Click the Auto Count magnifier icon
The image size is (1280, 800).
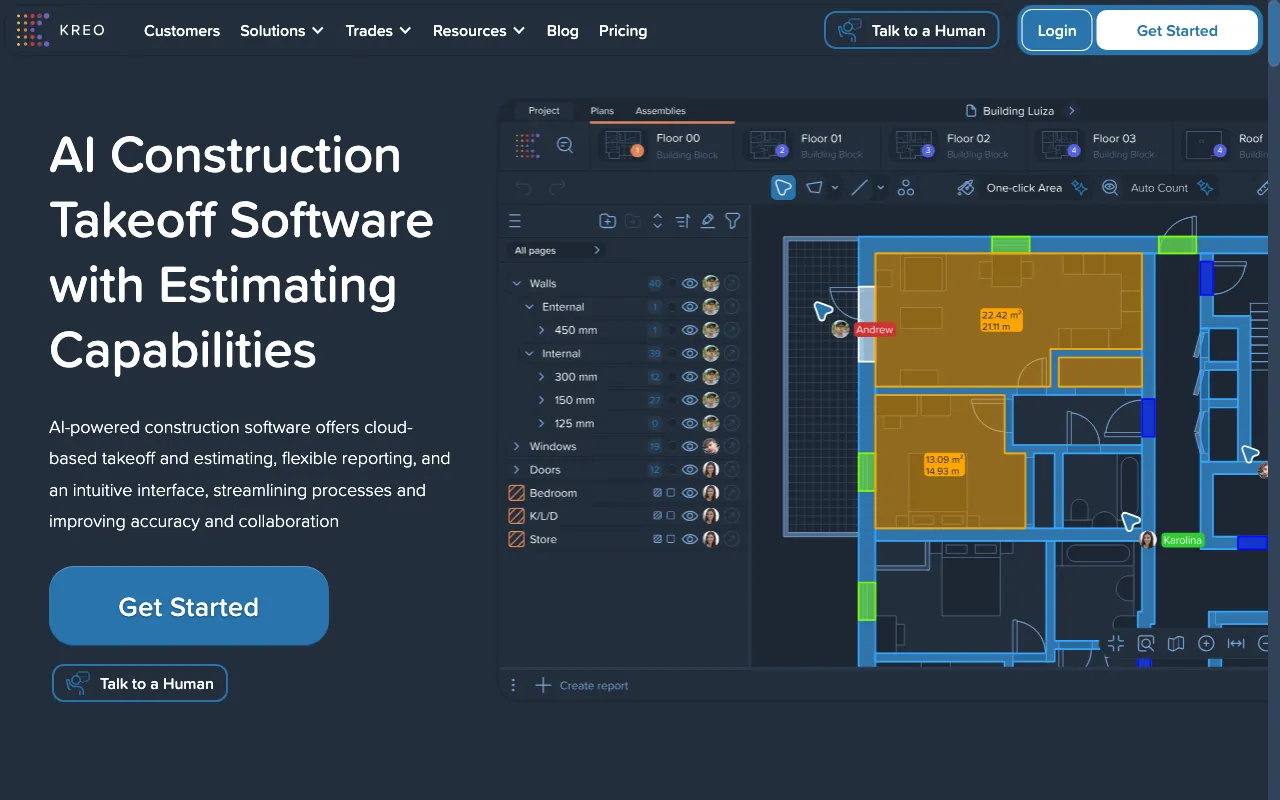click(x=1109, y=188)
